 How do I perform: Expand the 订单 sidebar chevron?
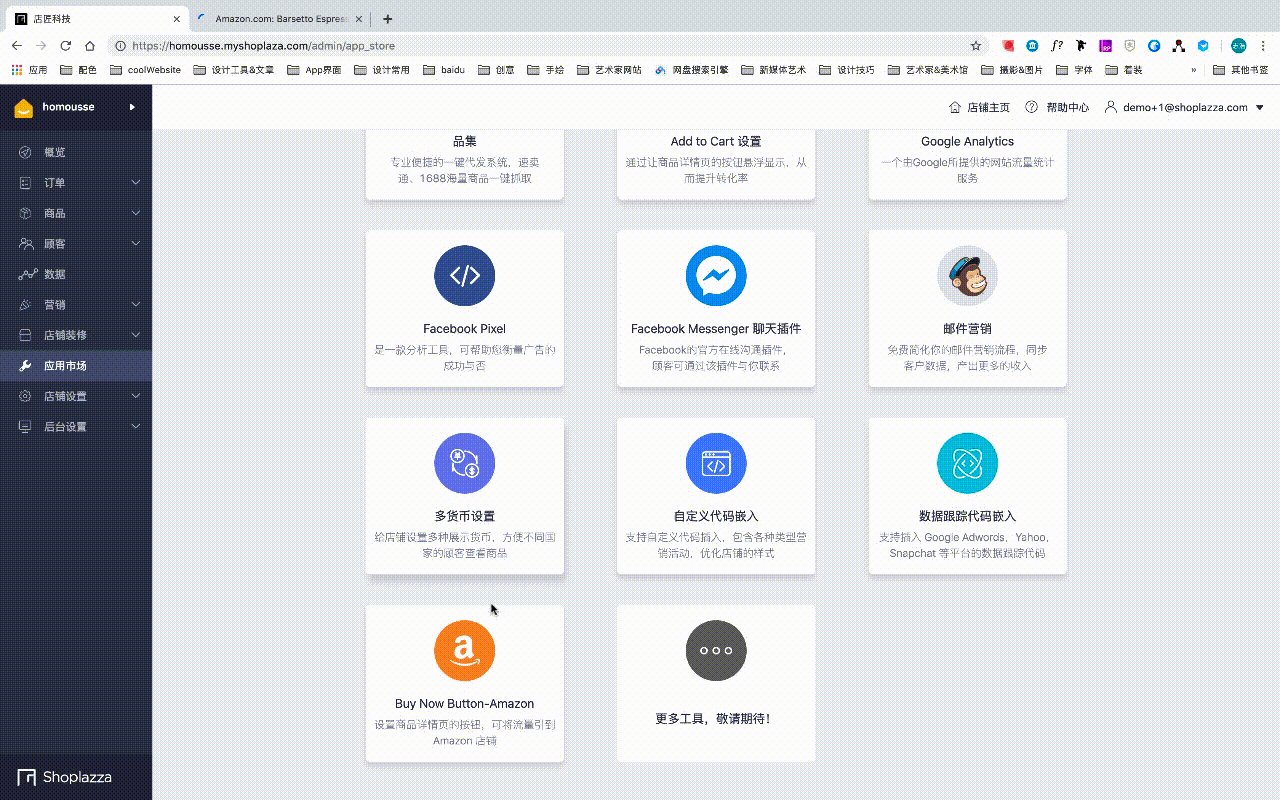pos(136,183)
